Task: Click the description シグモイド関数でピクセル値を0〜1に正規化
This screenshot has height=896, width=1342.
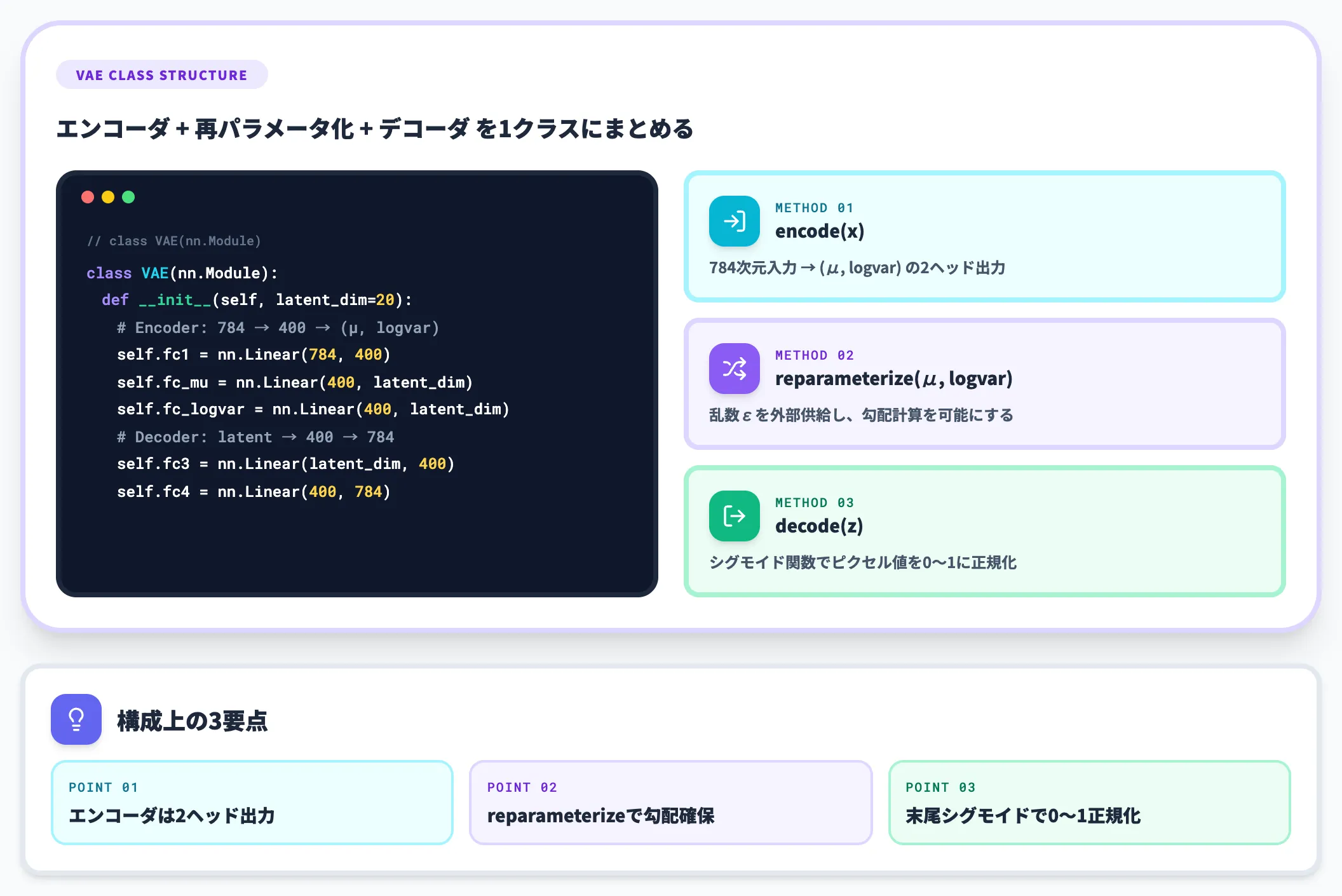Action: point(863,562)
